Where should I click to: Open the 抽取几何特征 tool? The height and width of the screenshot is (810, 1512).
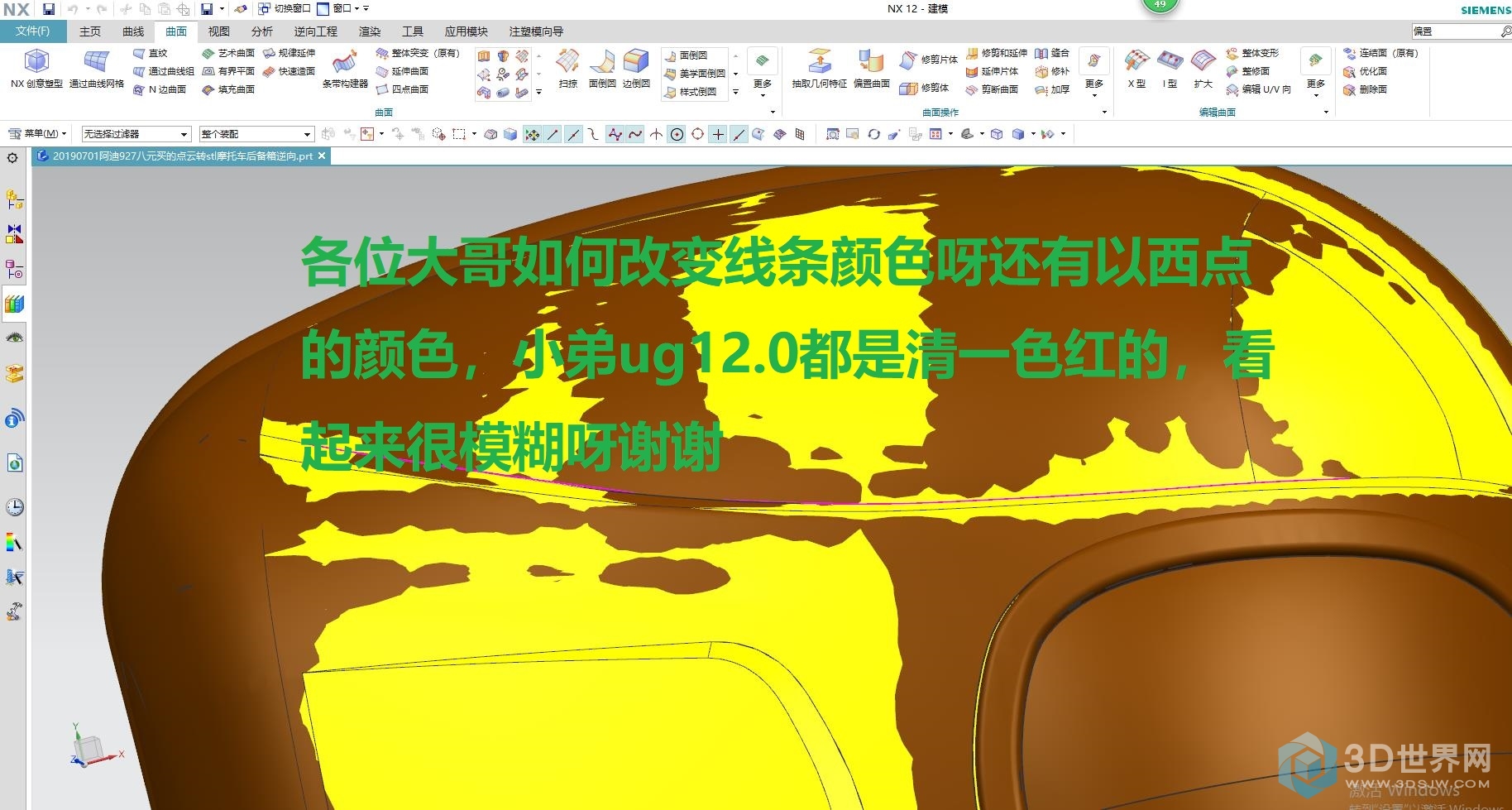pos(819,69)
